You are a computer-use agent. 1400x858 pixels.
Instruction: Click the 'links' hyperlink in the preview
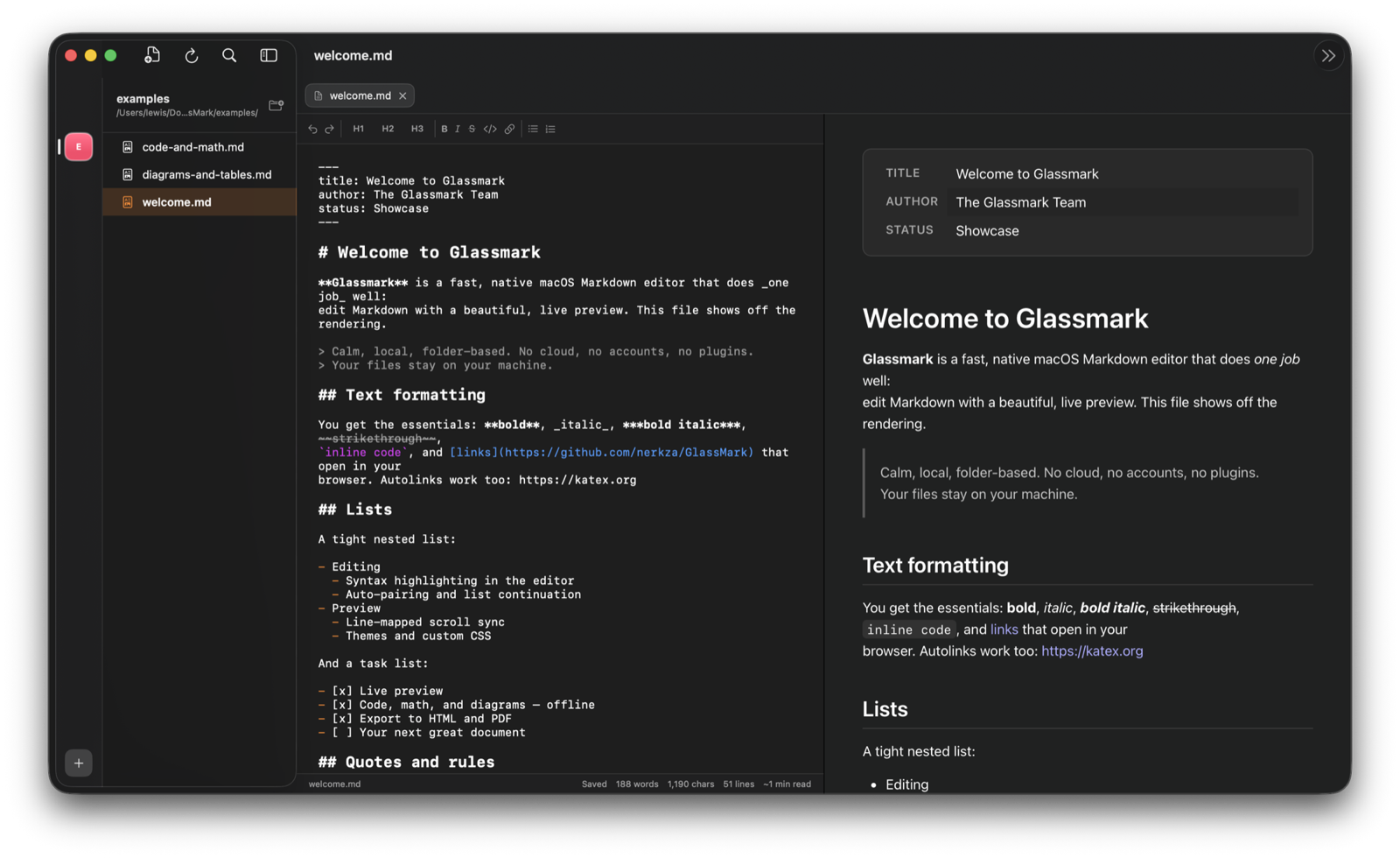click(x=1004, y=629)
